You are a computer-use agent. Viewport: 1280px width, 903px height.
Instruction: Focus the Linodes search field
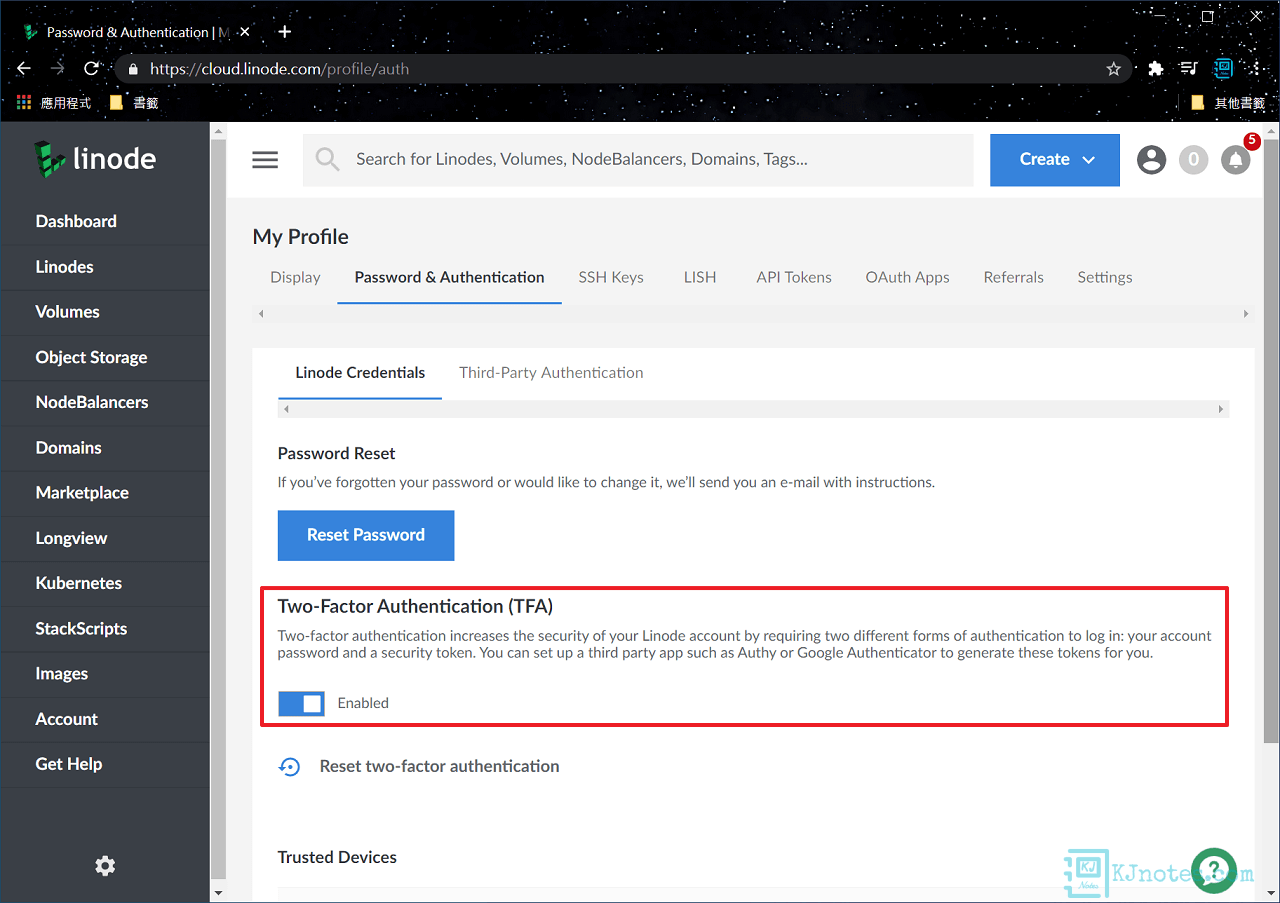point(638,160)
